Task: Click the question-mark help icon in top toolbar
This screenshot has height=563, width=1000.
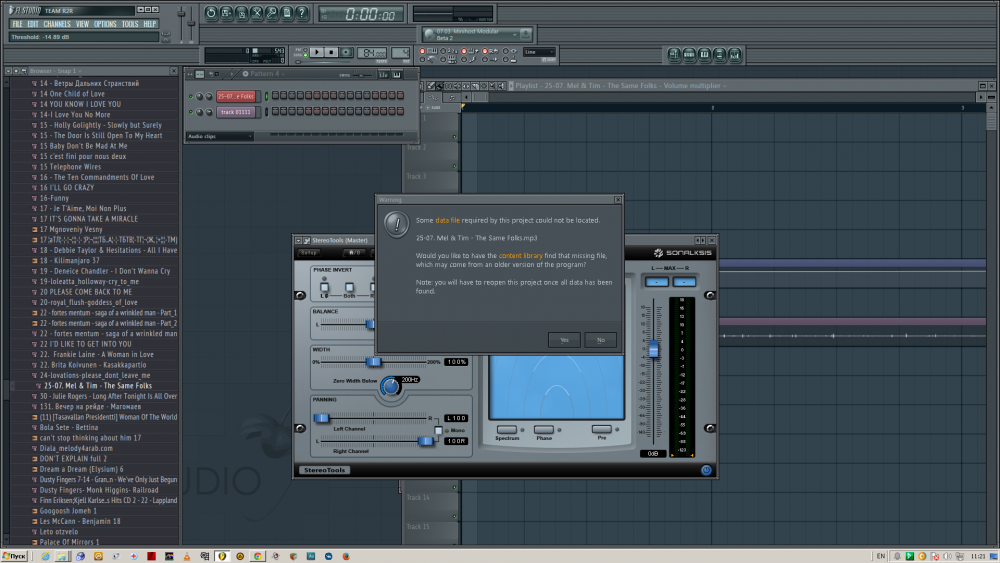Action: 302,13
